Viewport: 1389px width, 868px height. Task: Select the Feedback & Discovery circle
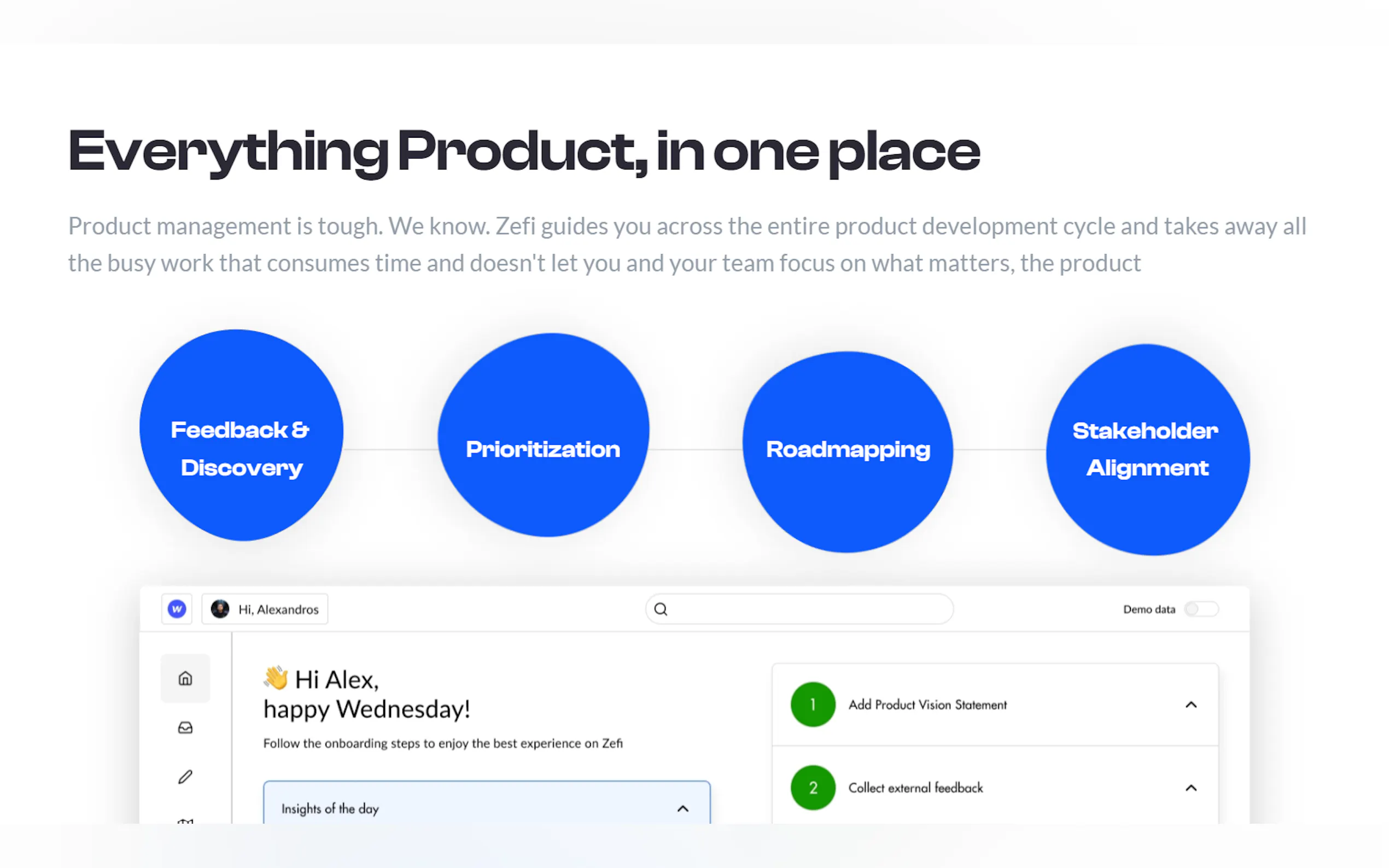(x=241, y=436)
